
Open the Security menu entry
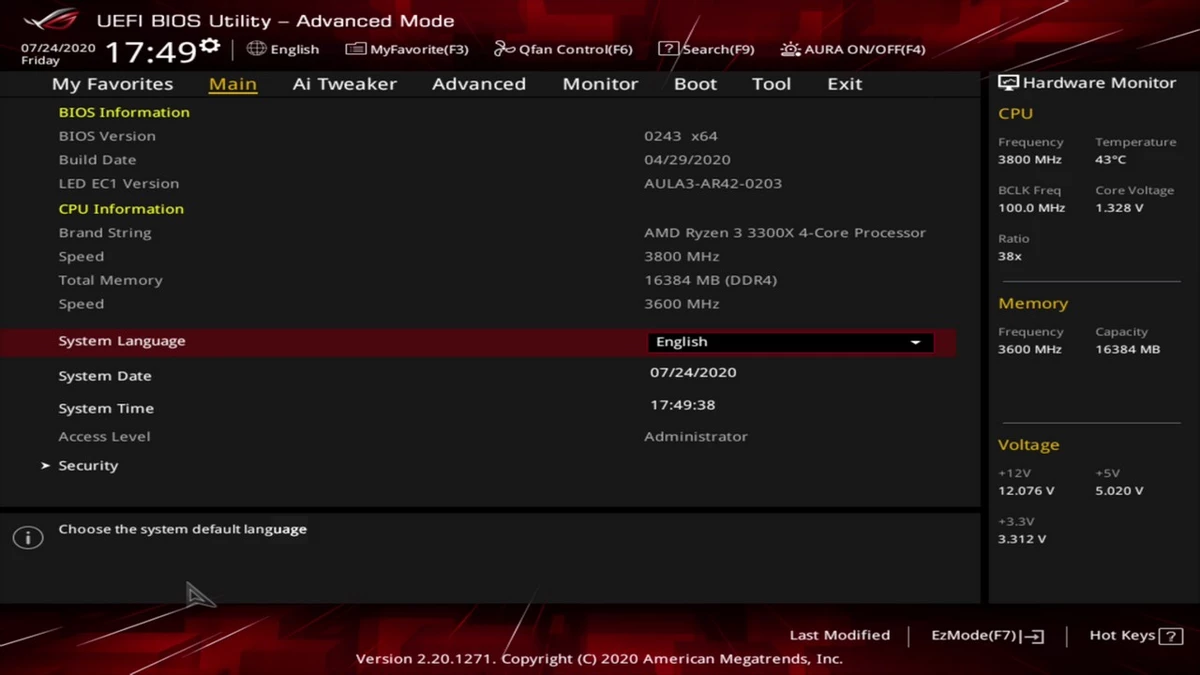click(x=88, y=466)
